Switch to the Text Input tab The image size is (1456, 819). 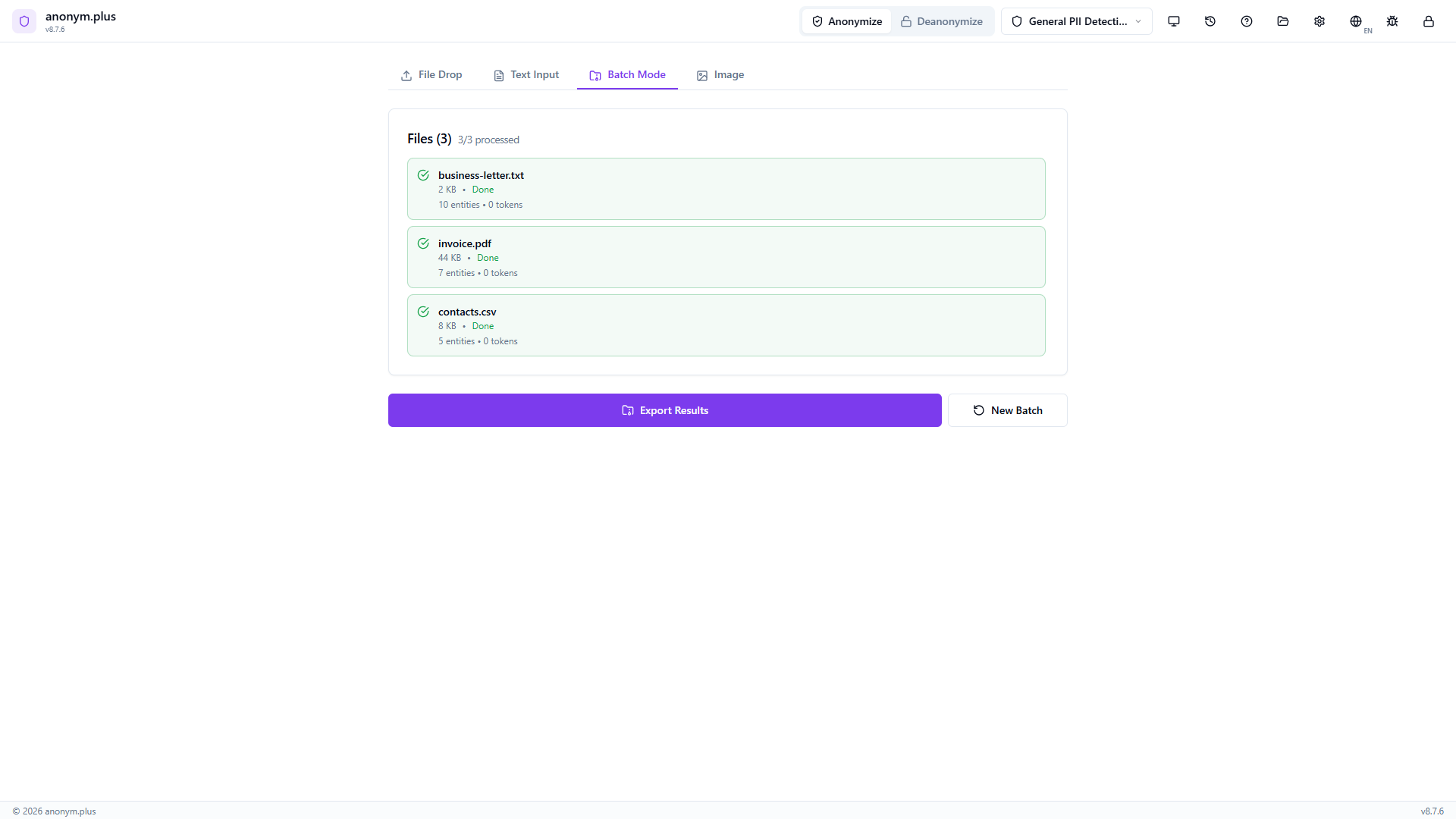(x=526, y=74)
